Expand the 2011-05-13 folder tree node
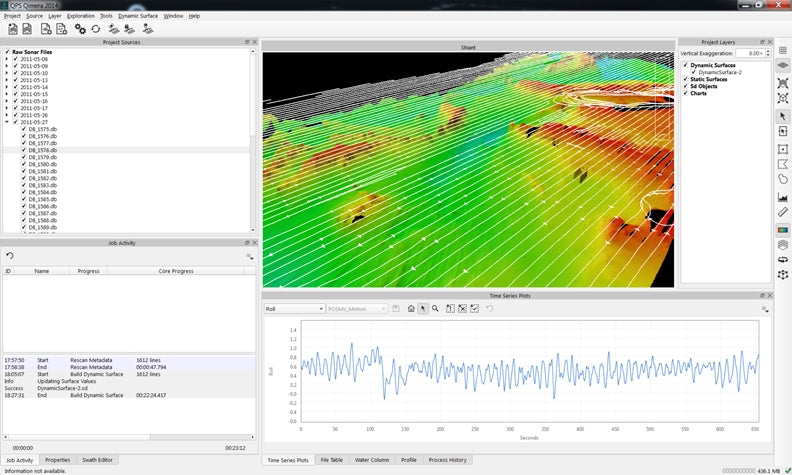This screenshot has width=792, height=475. 7,80
